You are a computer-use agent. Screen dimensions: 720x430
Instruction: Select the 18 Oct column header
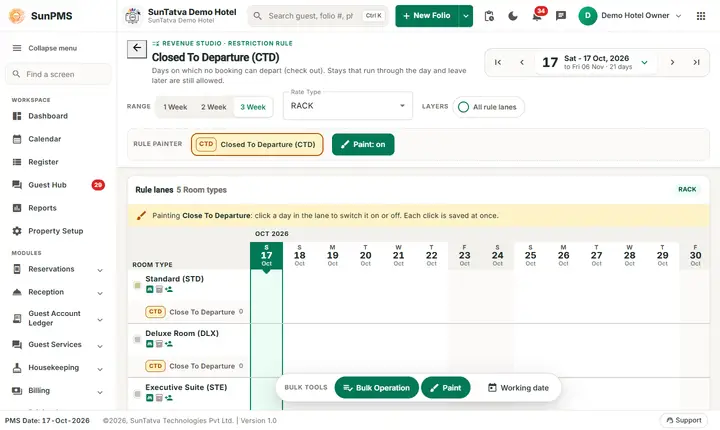point(299,256)
